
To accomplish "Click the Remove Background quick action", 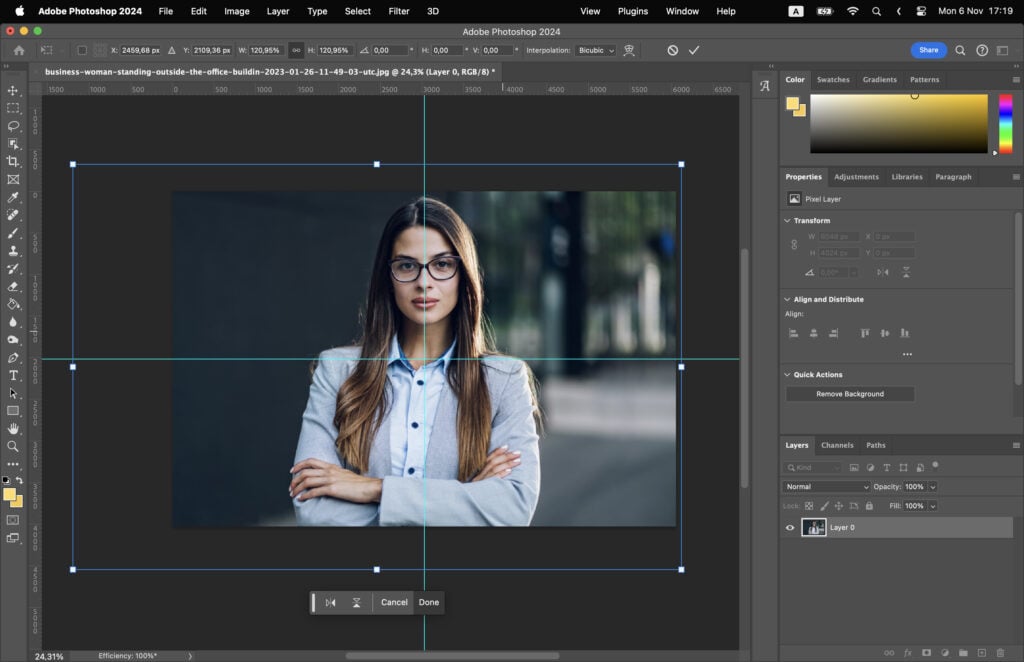I will (x=849, y=394).
